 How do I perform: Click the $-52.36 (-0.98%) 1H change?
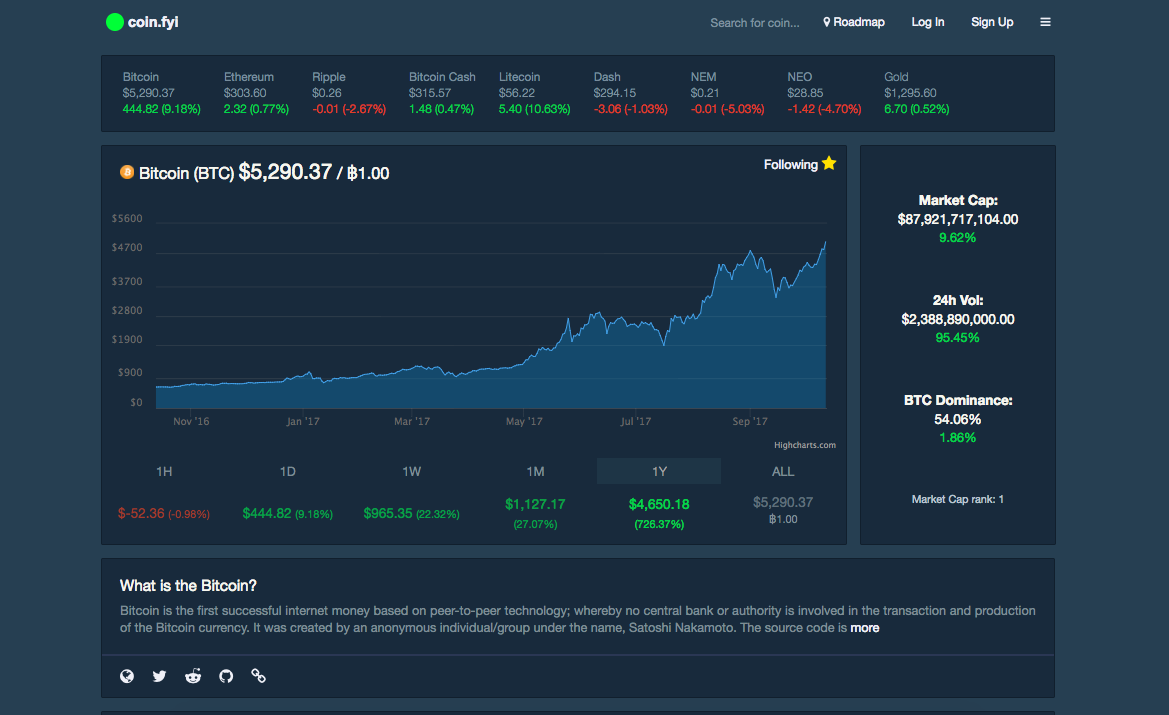[164, 514]
